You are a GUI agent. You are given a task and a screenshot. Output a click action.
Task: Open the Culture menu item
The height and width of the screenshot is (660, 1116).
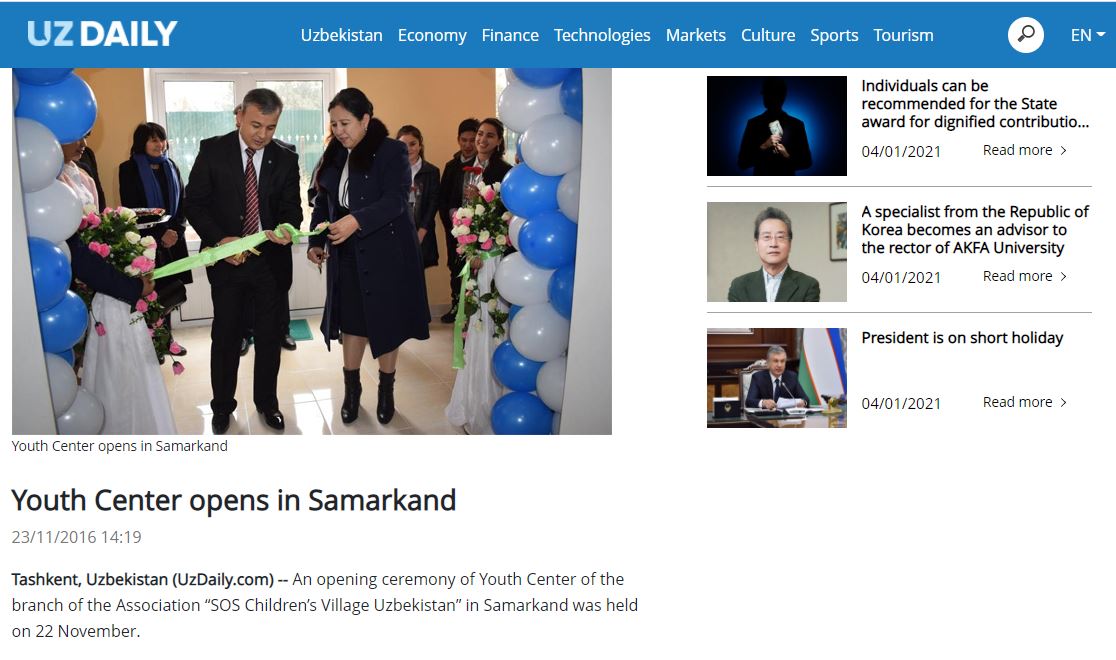tap(768, 35)
